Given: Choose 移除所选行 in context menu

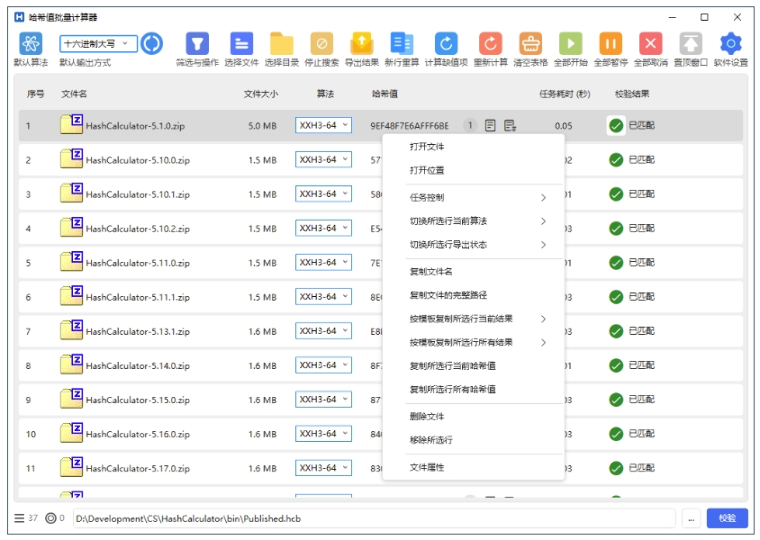Looking at the screenshot, I should [x=474, y=440].
